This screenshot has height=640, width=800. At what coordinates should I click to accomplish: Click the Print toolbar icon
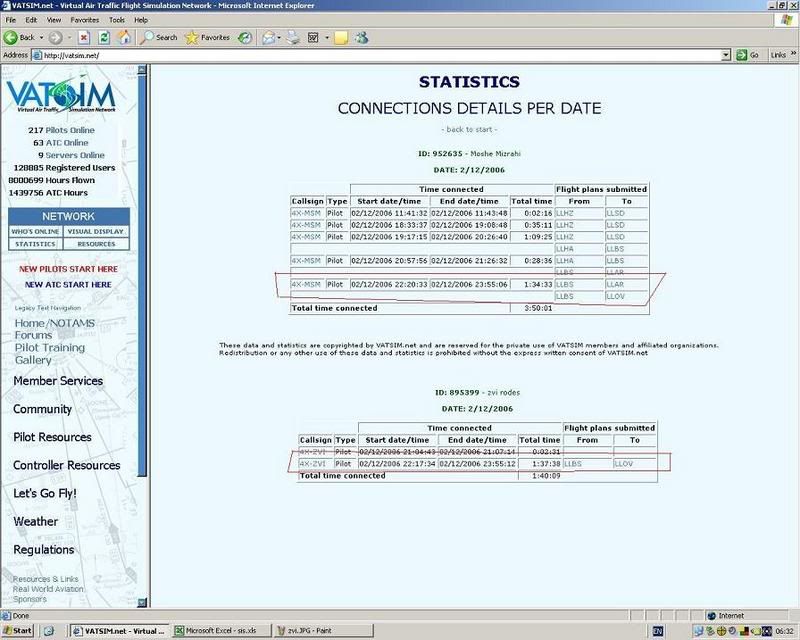[295, 37]
